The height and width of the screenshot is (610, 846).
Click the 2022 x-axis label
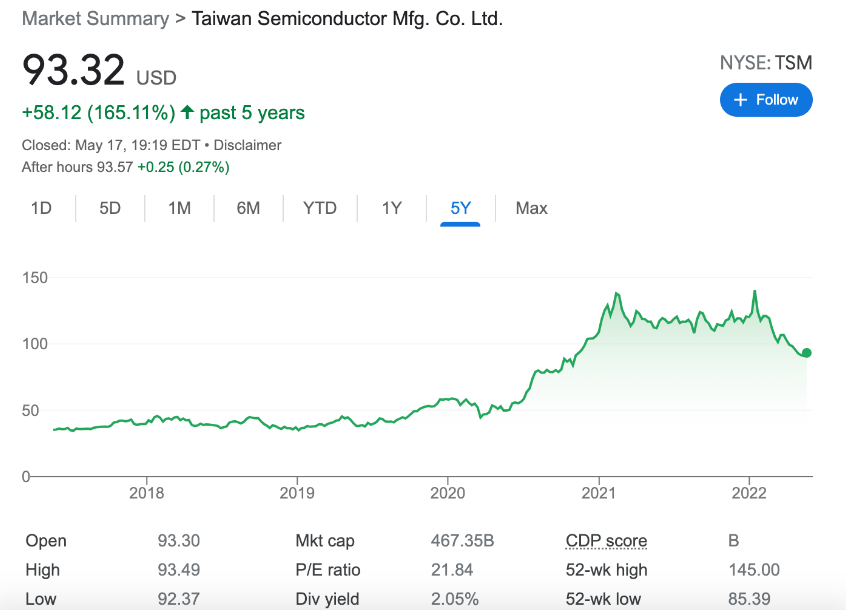[x=749, y=493]
